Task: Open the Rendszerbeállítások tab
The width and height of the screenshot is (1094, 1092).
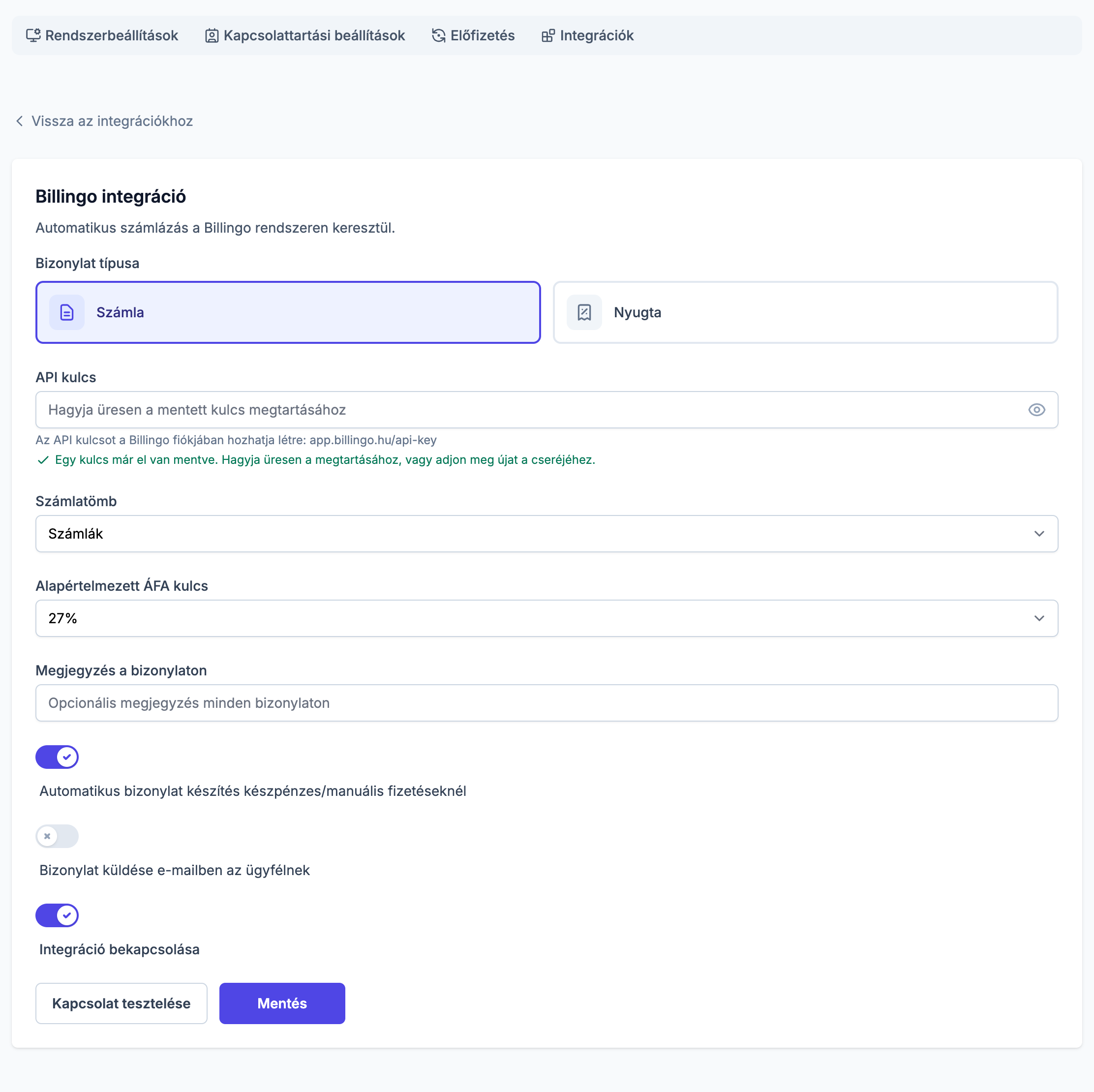Action: point(102,36)
